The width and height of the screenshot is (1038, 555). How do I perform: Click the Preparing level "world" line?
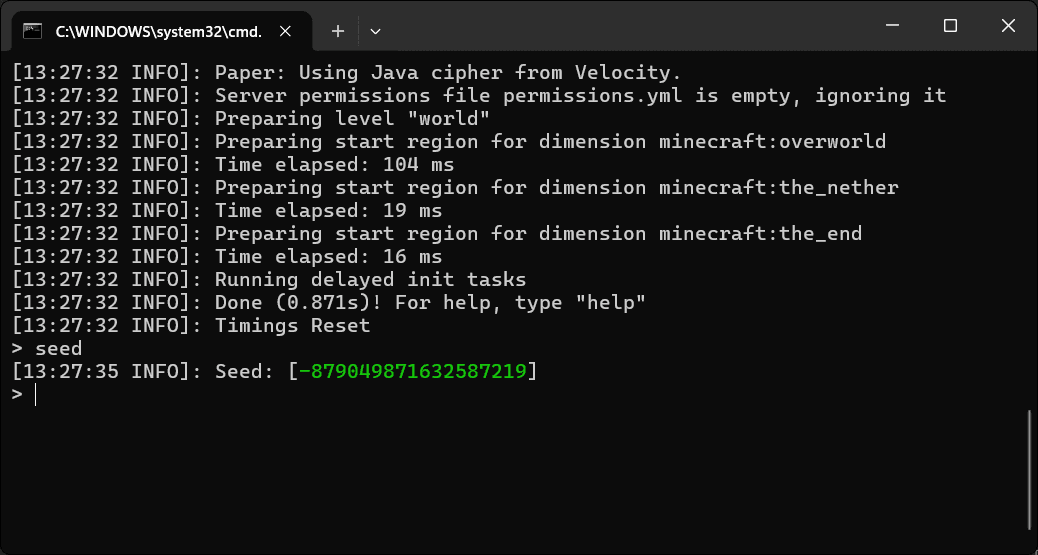coord(251,119)
